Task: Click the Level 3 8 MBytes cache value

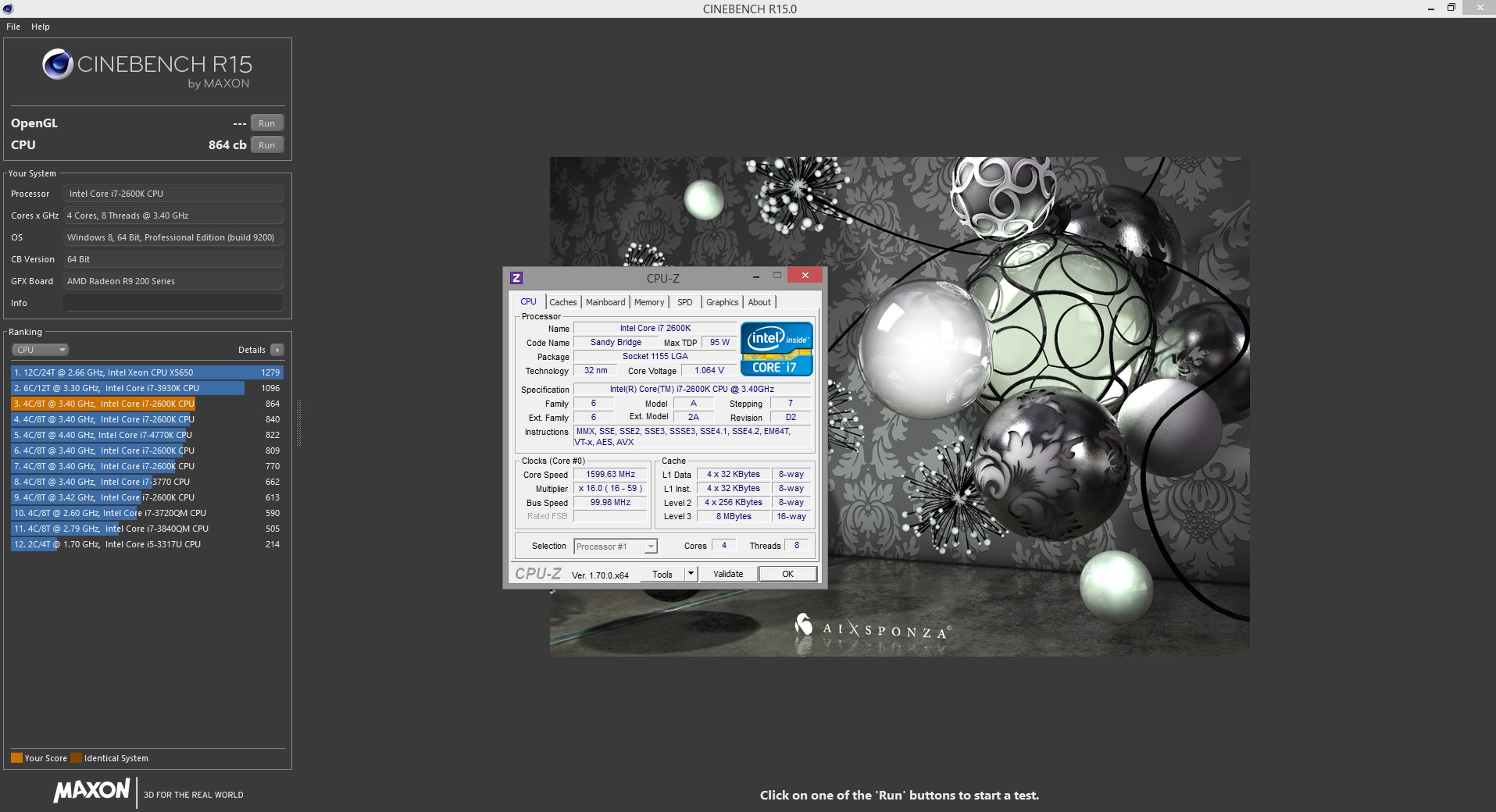Action: point(734,516)
